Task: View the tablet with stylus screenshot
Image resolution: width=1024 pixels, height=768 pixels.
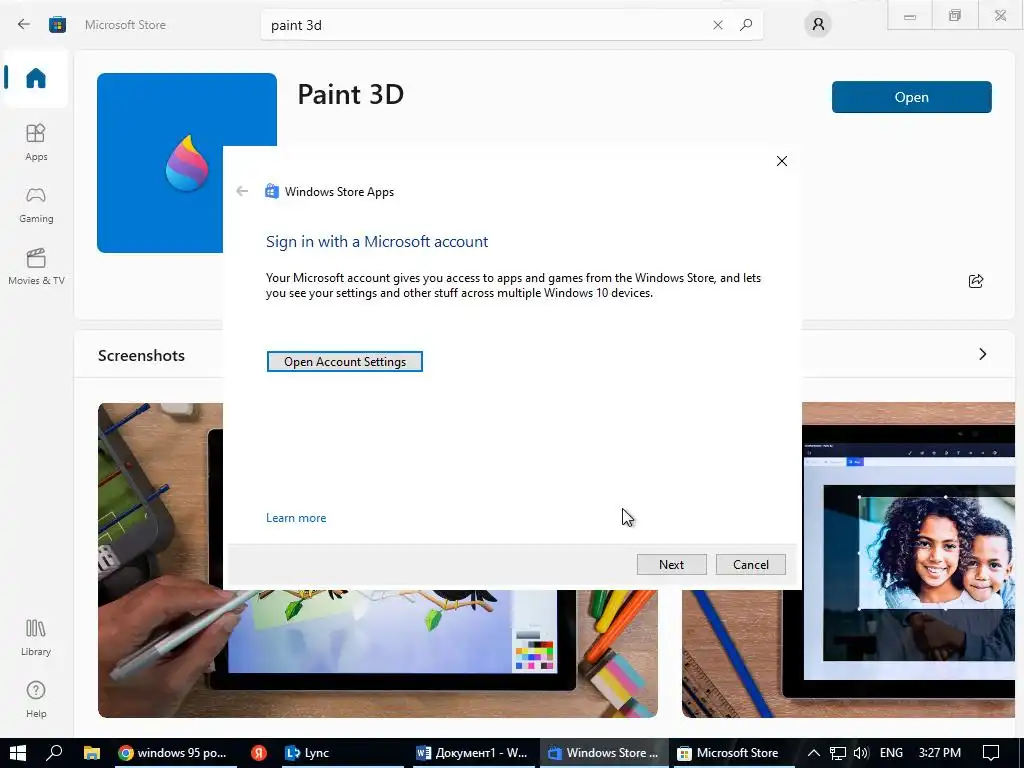Action: [x=377, y=653]
